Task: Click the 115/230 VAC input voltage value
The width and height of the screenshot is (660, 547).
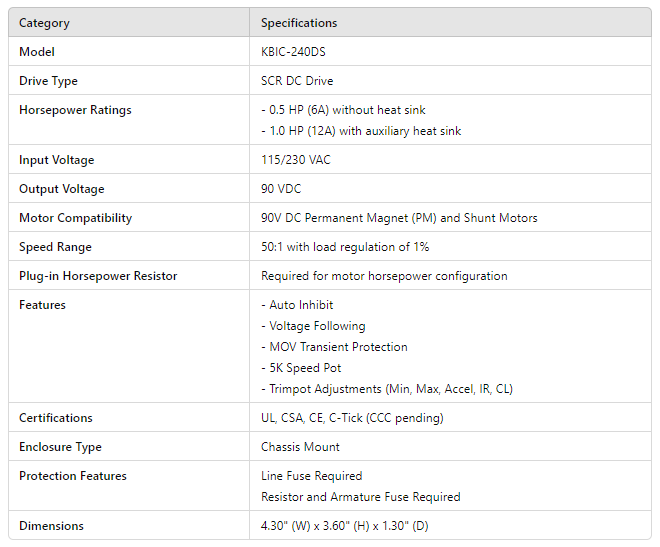Action: pyautogui.click(x=297, y=160)
